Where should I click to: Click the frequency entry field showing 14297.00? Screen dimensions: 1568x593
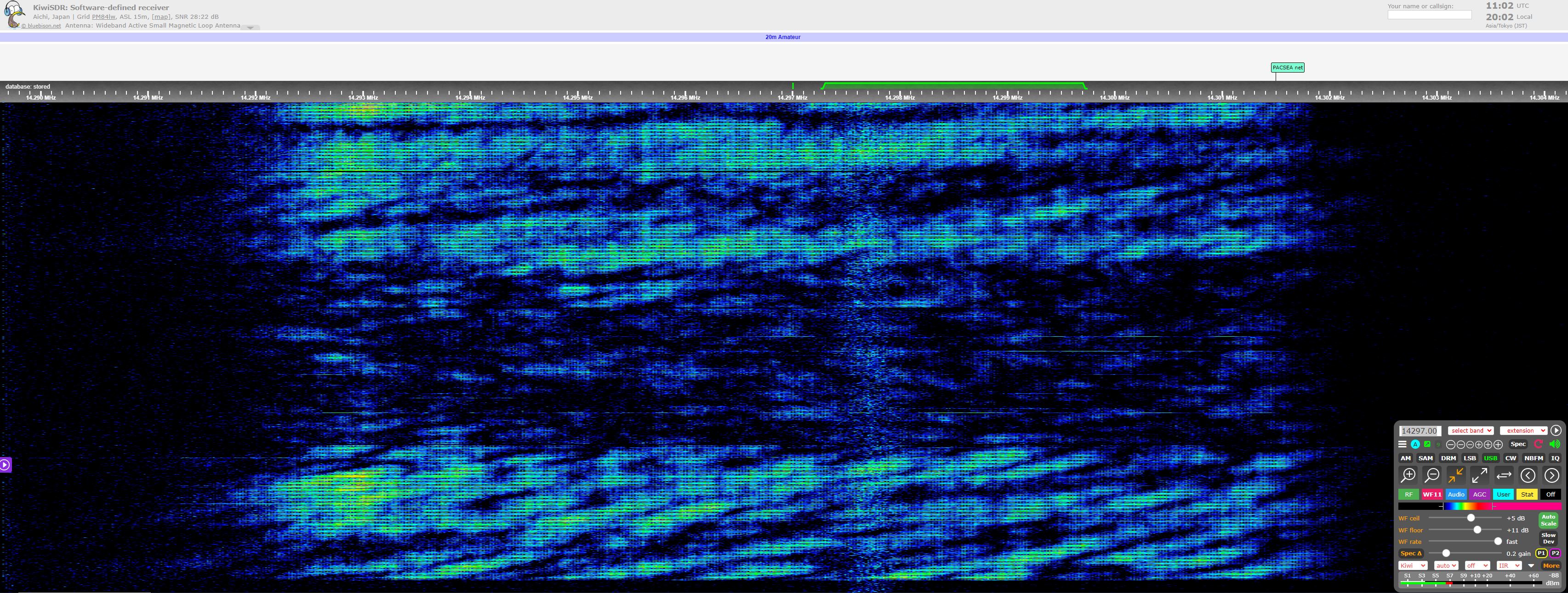pyautogui.click(x=1420, y=430)
